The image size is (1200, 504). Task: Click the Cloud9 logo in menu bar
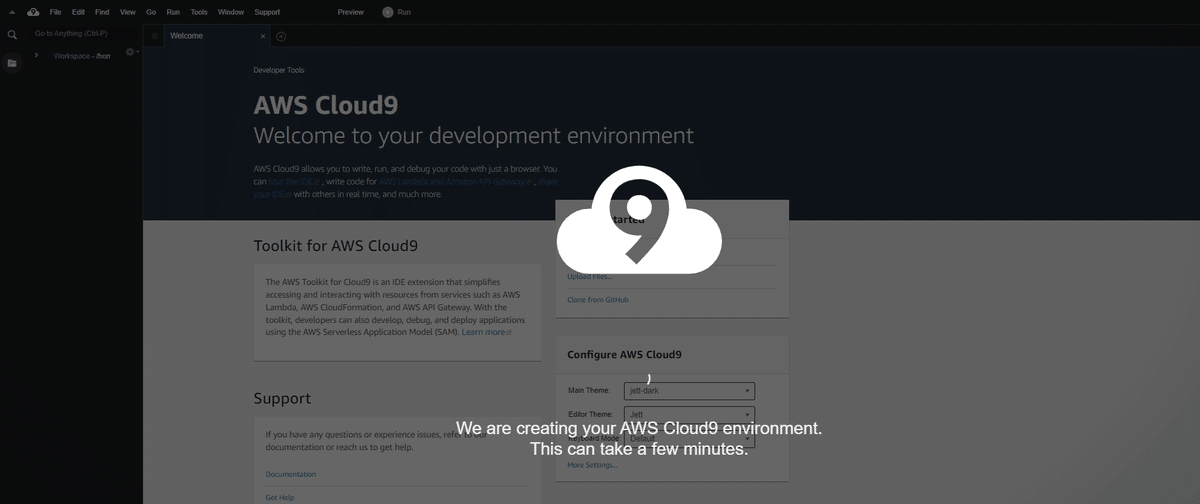pos(33,12)
